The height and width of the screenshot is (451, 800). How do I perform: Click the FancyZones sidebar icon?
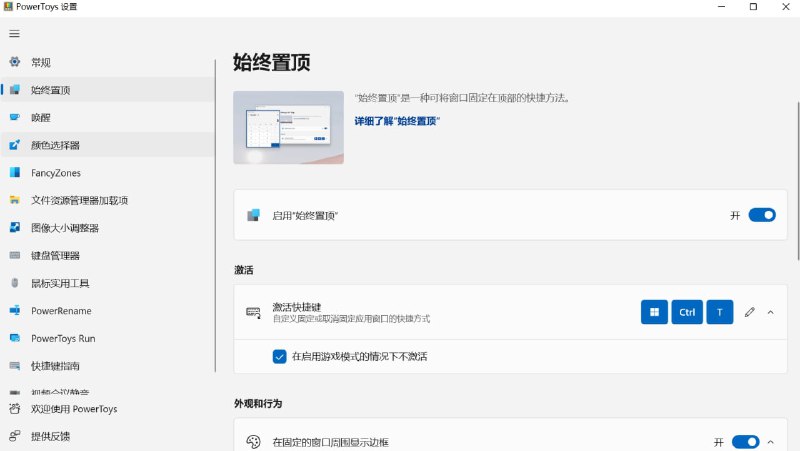pos(15,172)
